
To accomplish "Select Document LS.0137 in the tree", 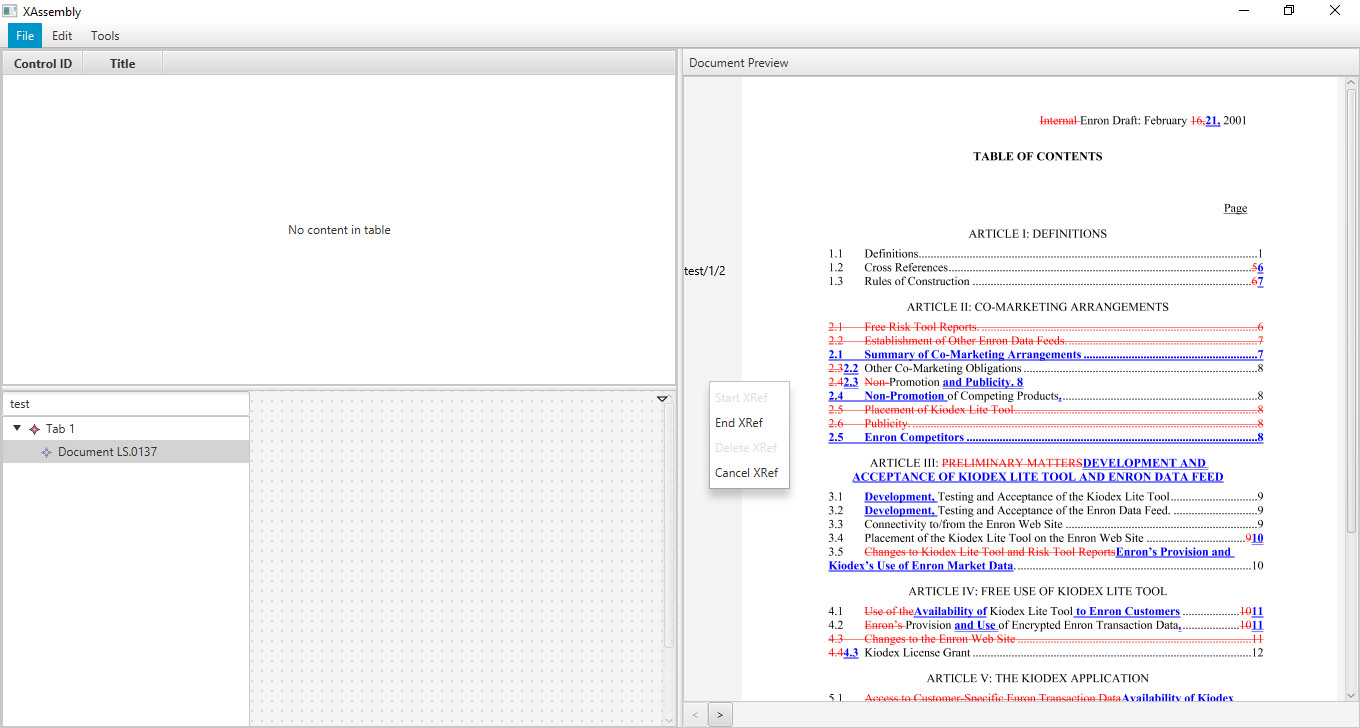I will [x=125, y=452].
